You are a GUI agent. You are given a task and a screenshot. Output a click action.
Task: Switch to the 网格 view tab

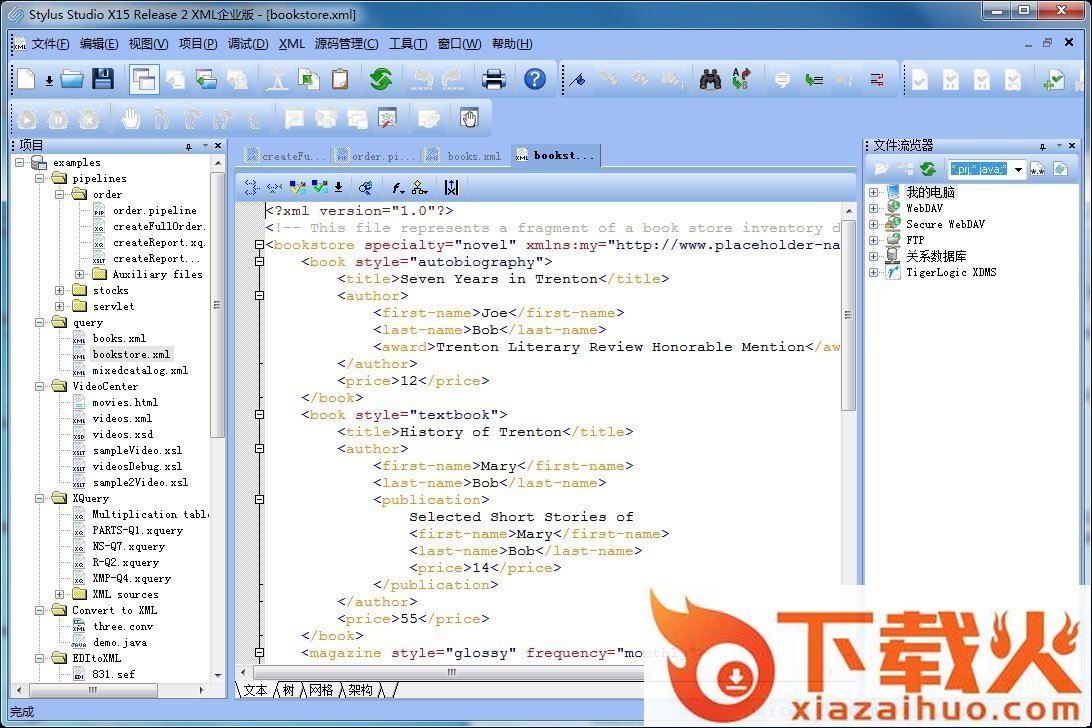(321, 690)
